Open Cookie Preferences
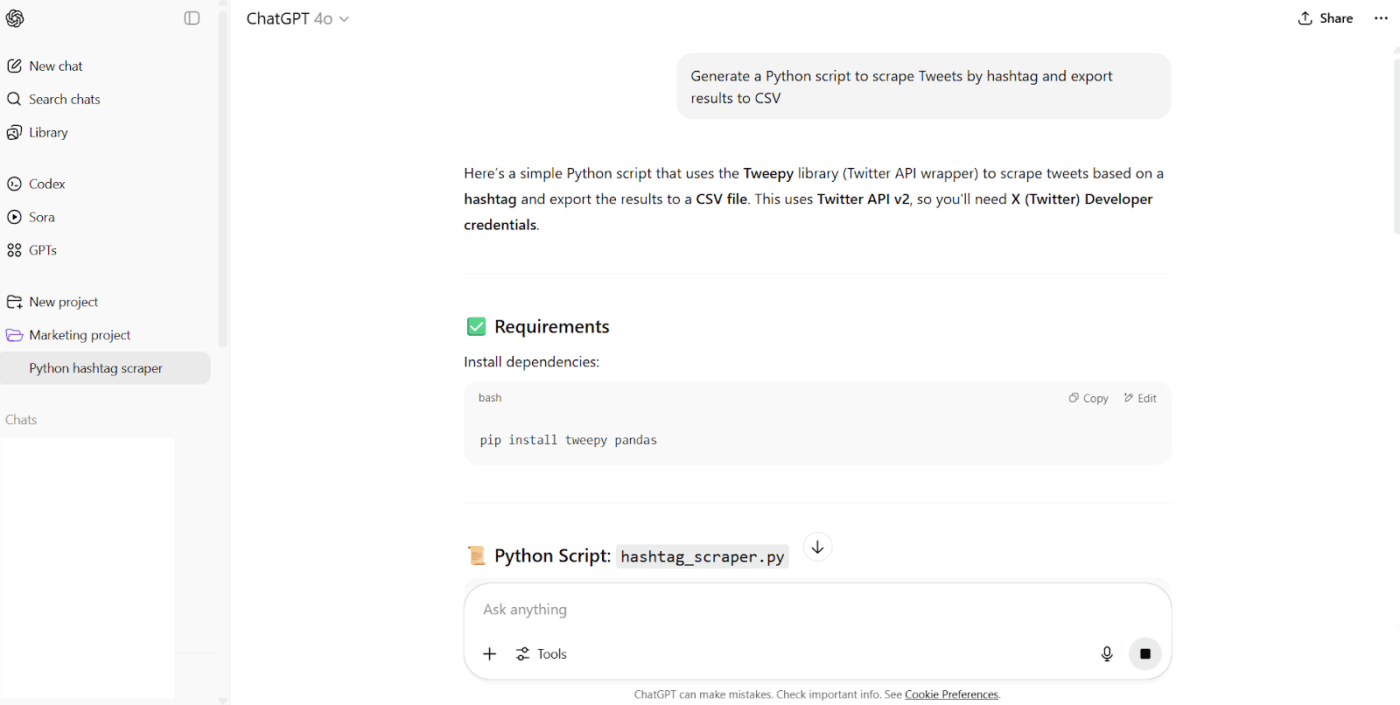Viewport: 1400px width, 705px height. coord(951,693)
